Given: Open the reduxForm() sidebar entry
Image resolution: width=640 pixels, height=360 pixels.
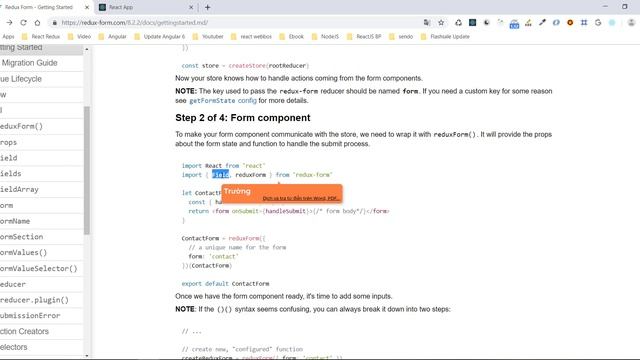Looking at the screenshot, I should tap(42, 126).
